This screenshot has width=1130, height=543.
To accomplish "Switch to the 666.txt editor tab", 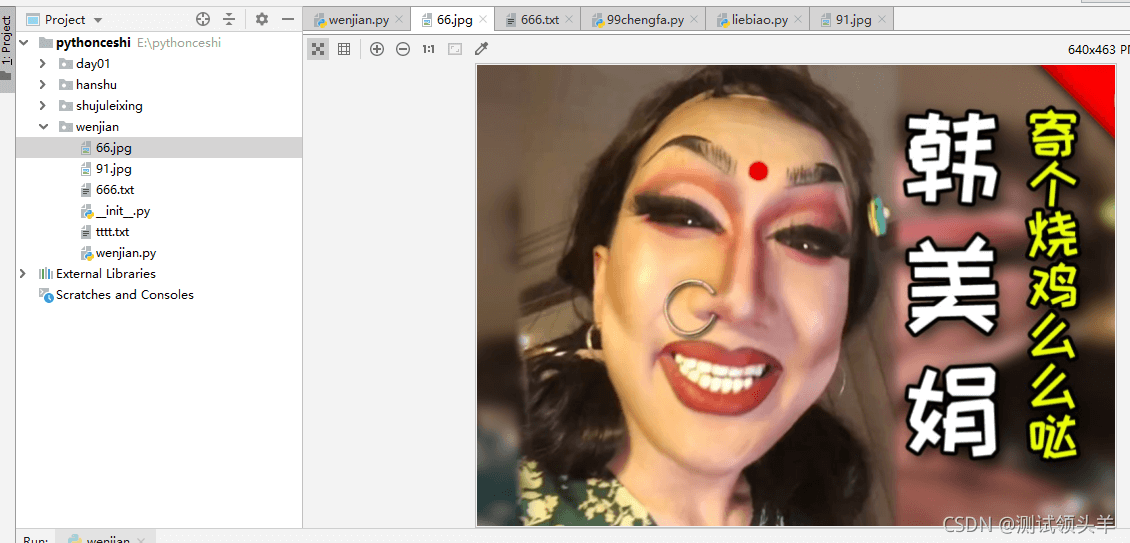I will (540, 19).
